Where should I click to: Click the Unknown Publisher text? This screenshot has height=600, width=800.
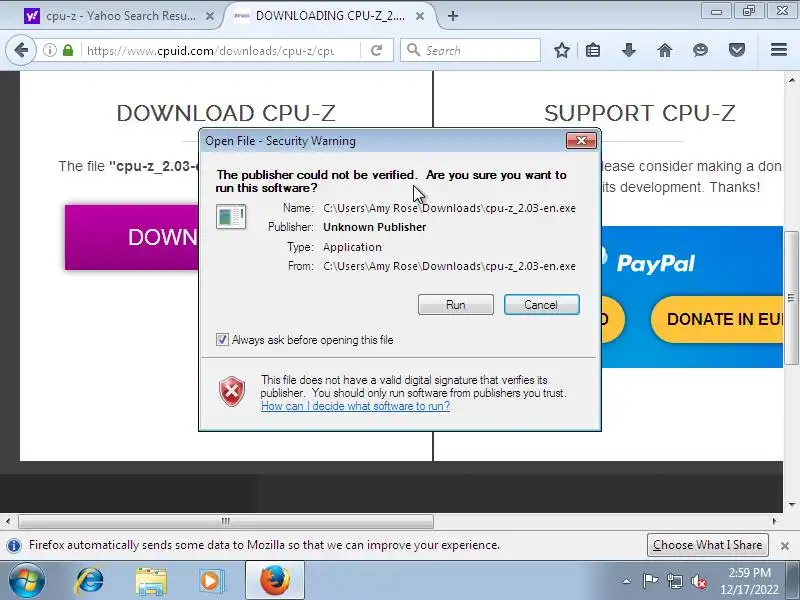pyautogui.click(x=374, y=227)
